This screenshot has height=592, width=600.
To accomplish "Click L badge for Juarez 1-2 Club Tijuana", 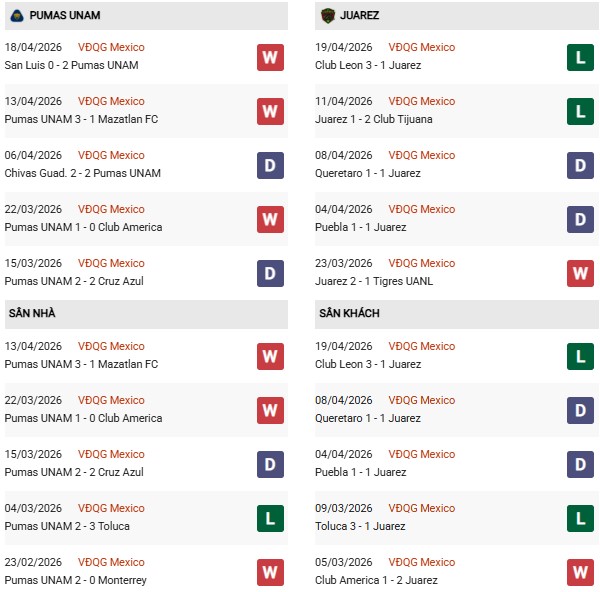I will (581, 111).
